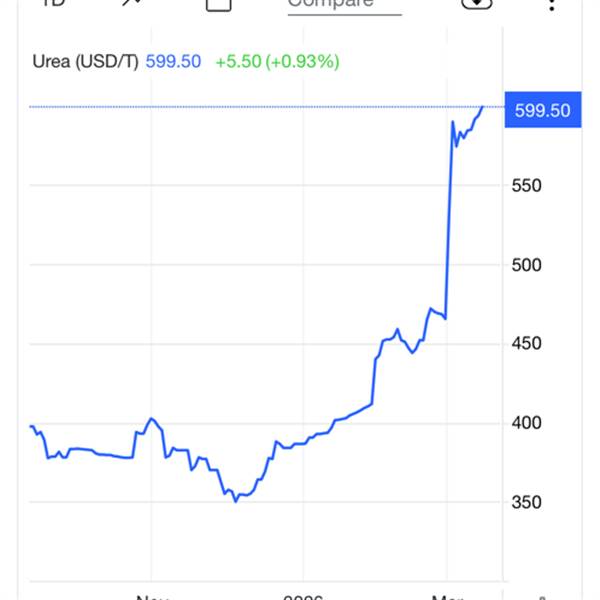Open the date range calendar icon

[218, 4]
